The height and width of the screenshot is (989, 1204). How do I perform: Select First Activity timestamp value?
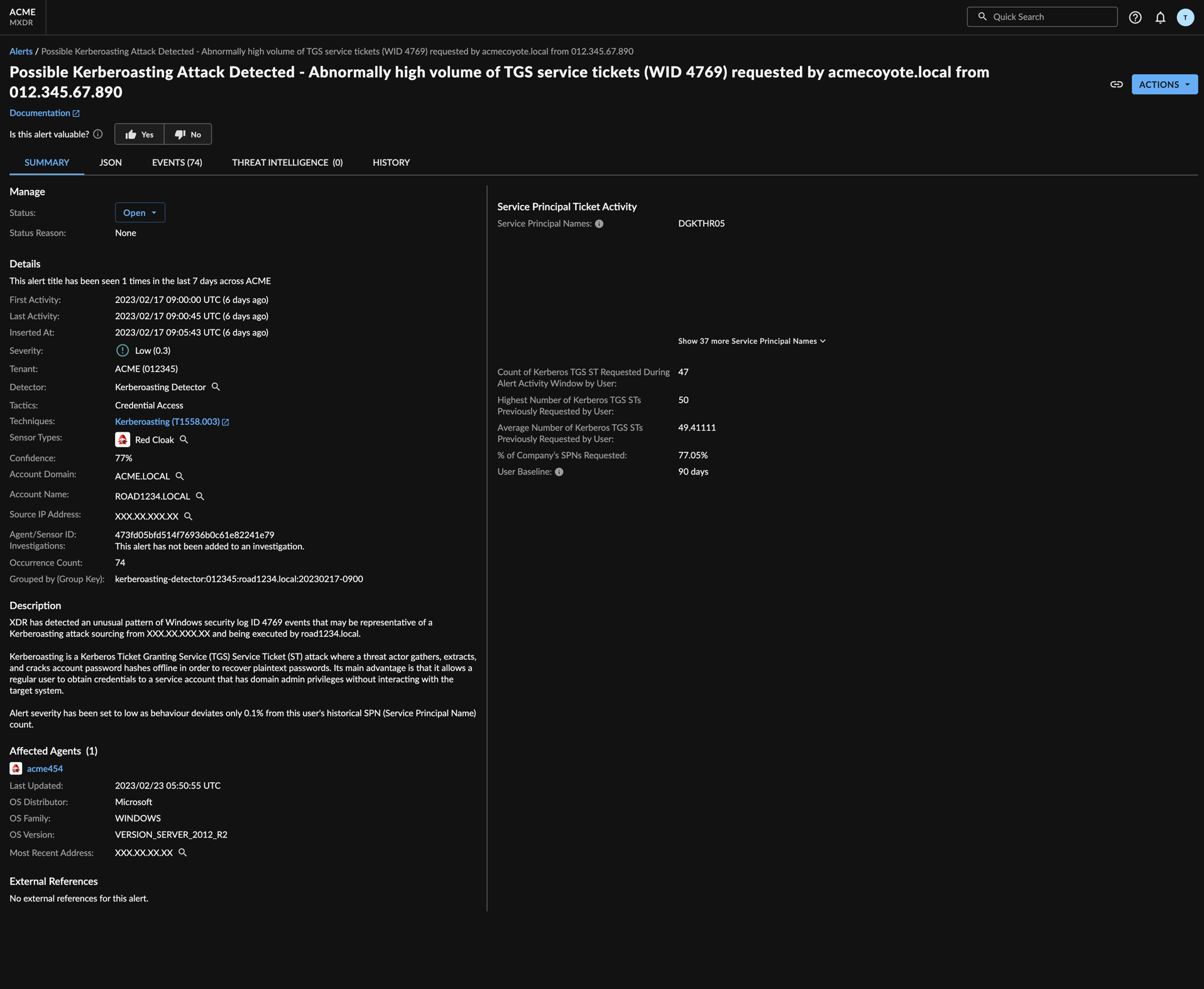pyautogui.click(x=192, y=300)
